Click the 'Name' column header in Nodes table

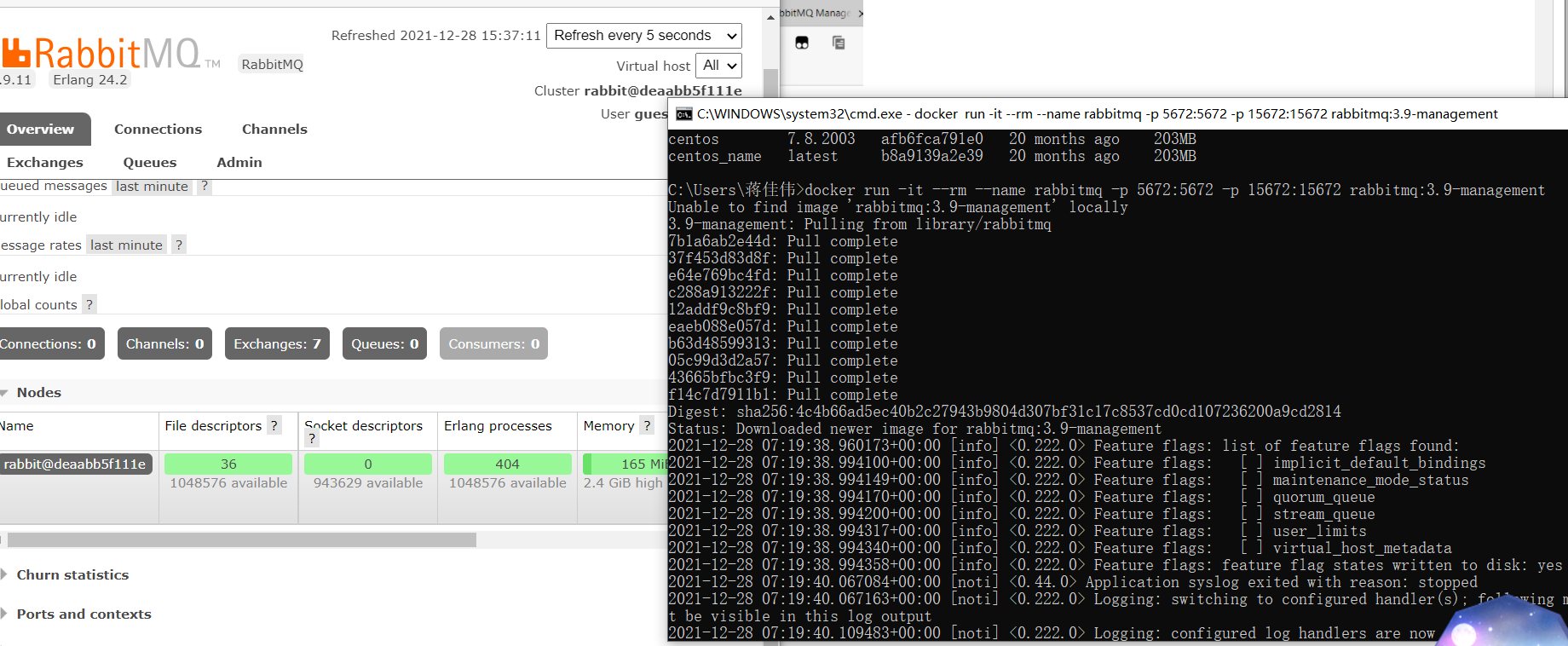pyautogui.click(x=17, y=426)
